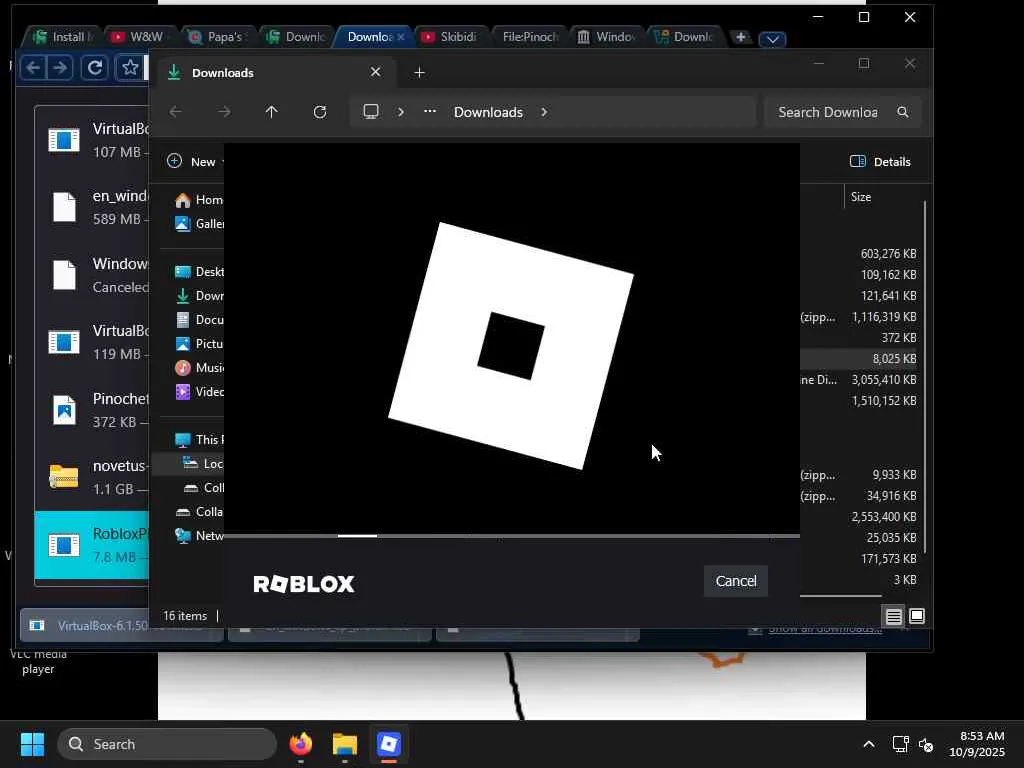Open the Roblox app in the taskbar
1024x768 pixels.
[x=389, y=744]
